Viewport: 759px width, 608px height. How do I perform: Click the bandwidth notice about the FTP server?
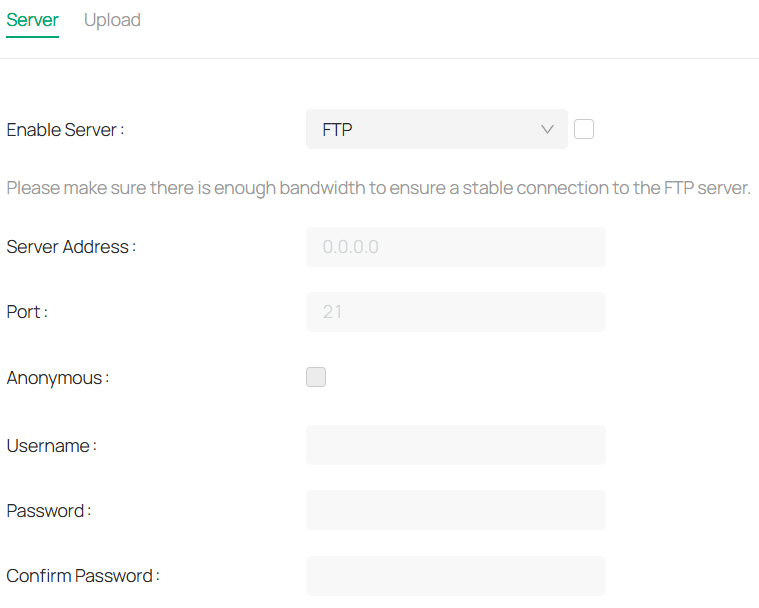378,188
